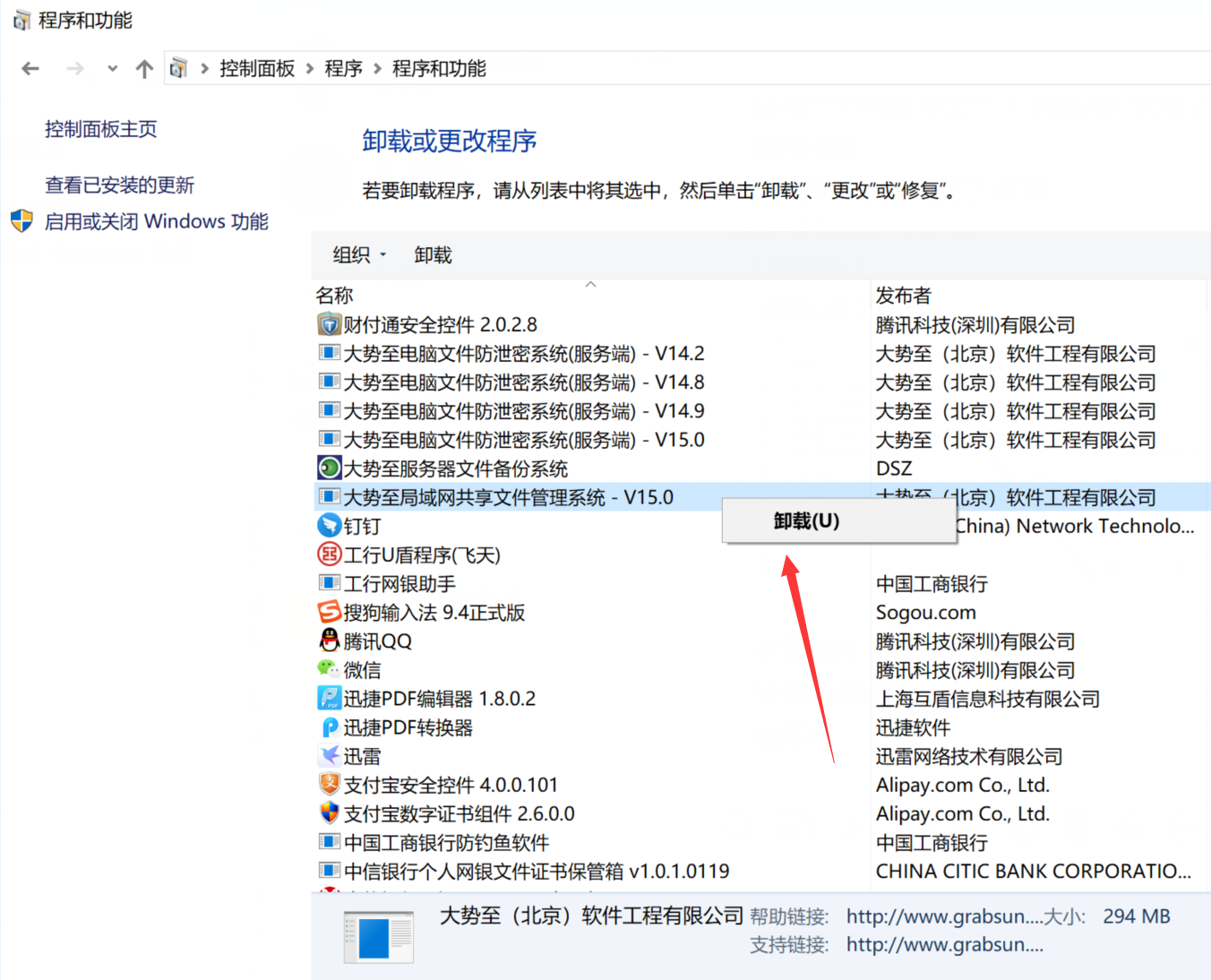Click the icon beside 大势至电脑文件防泄密系统 V15.0
Viewport: 1211px width, 980px height.
click(330, 439)
